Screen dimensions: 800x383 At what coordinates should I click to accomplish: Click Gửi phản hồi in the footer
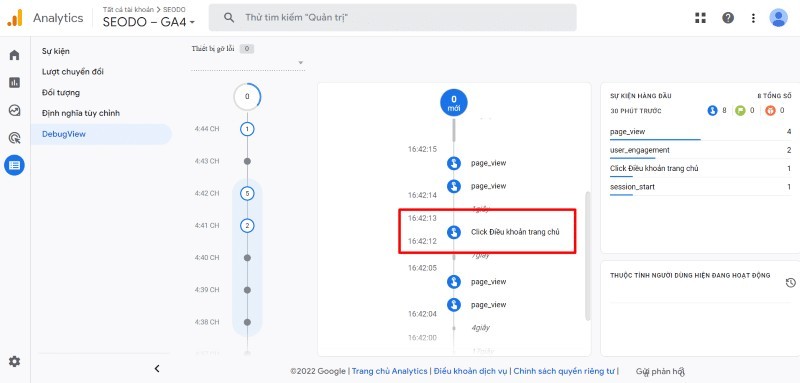pyautogui.click(x=660, y=371)
